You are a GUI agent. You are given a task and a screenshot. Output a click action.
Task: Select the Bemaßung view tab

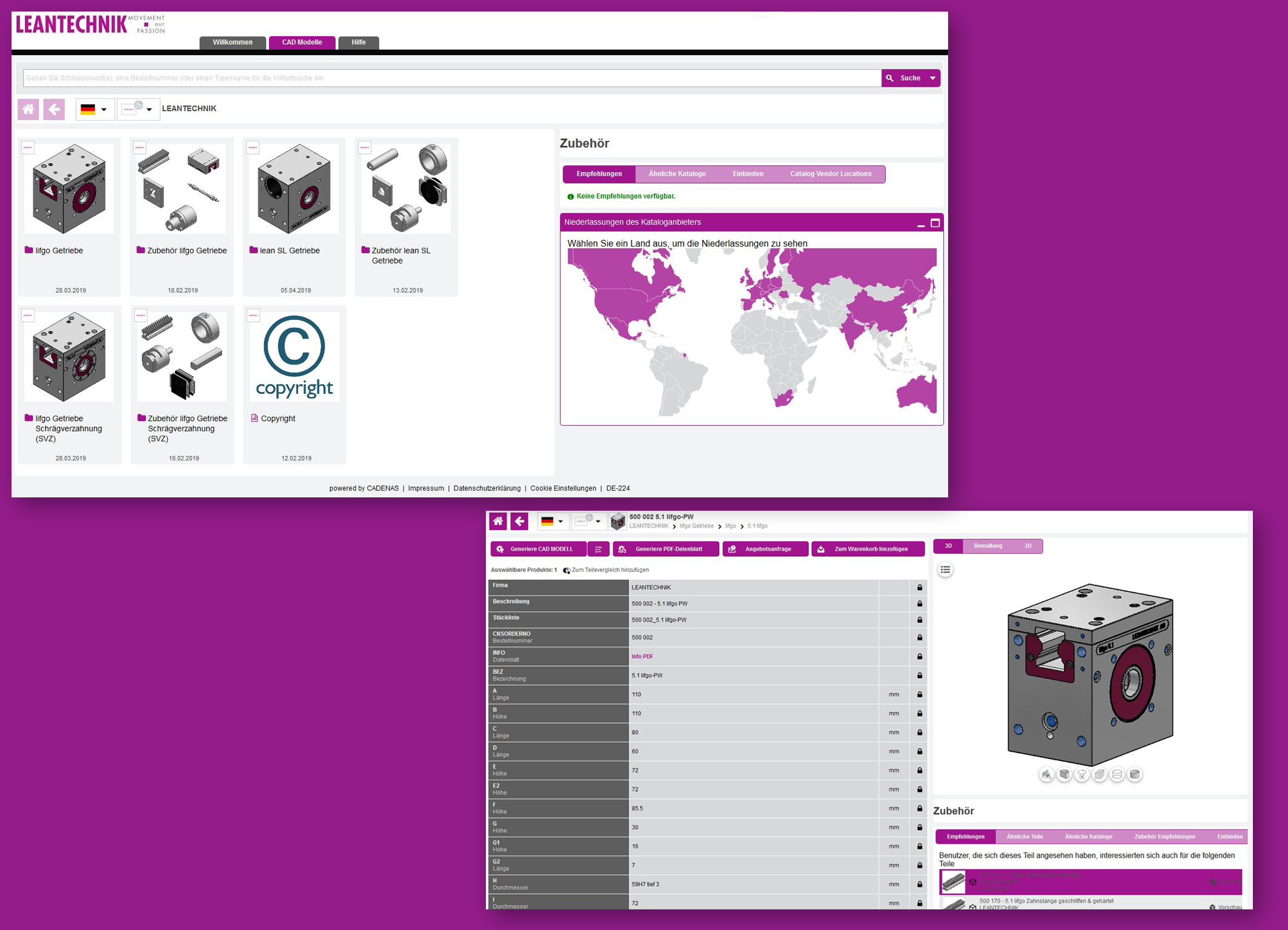pyautogui.click(x=988, y=546)
